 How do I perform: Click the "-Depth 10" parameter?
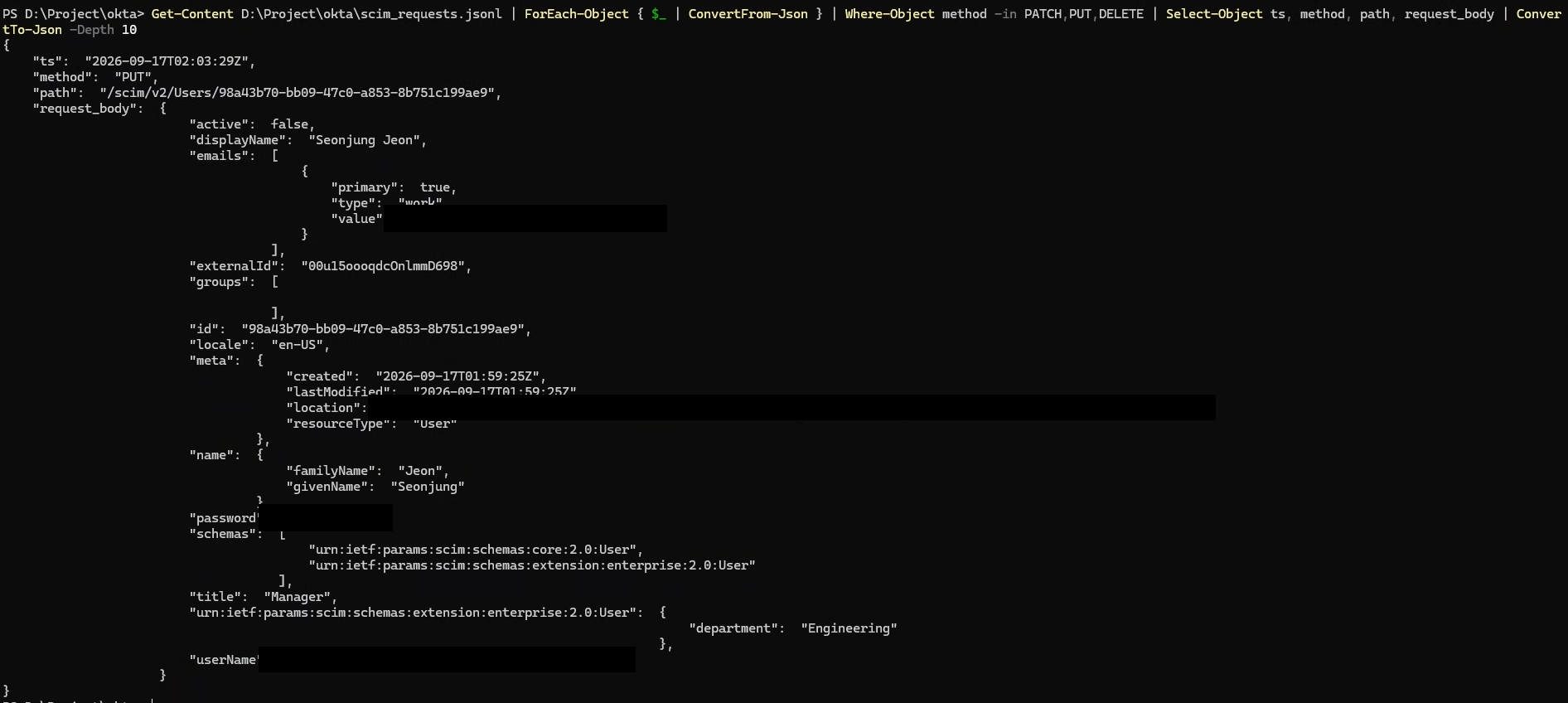pyautogui.click(x=103, y=30)
